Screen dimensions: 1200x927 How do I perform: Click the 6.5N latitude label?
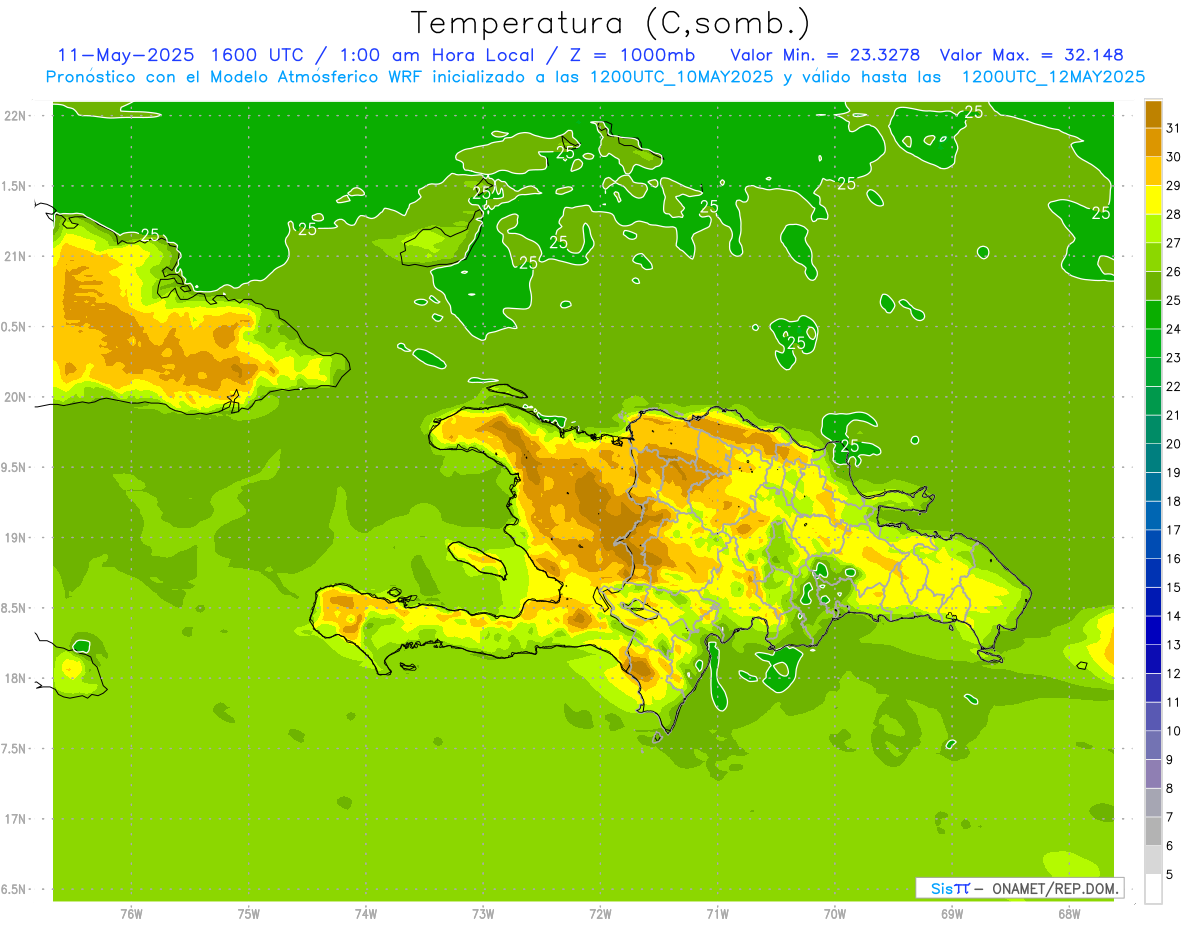coord(15,889)
